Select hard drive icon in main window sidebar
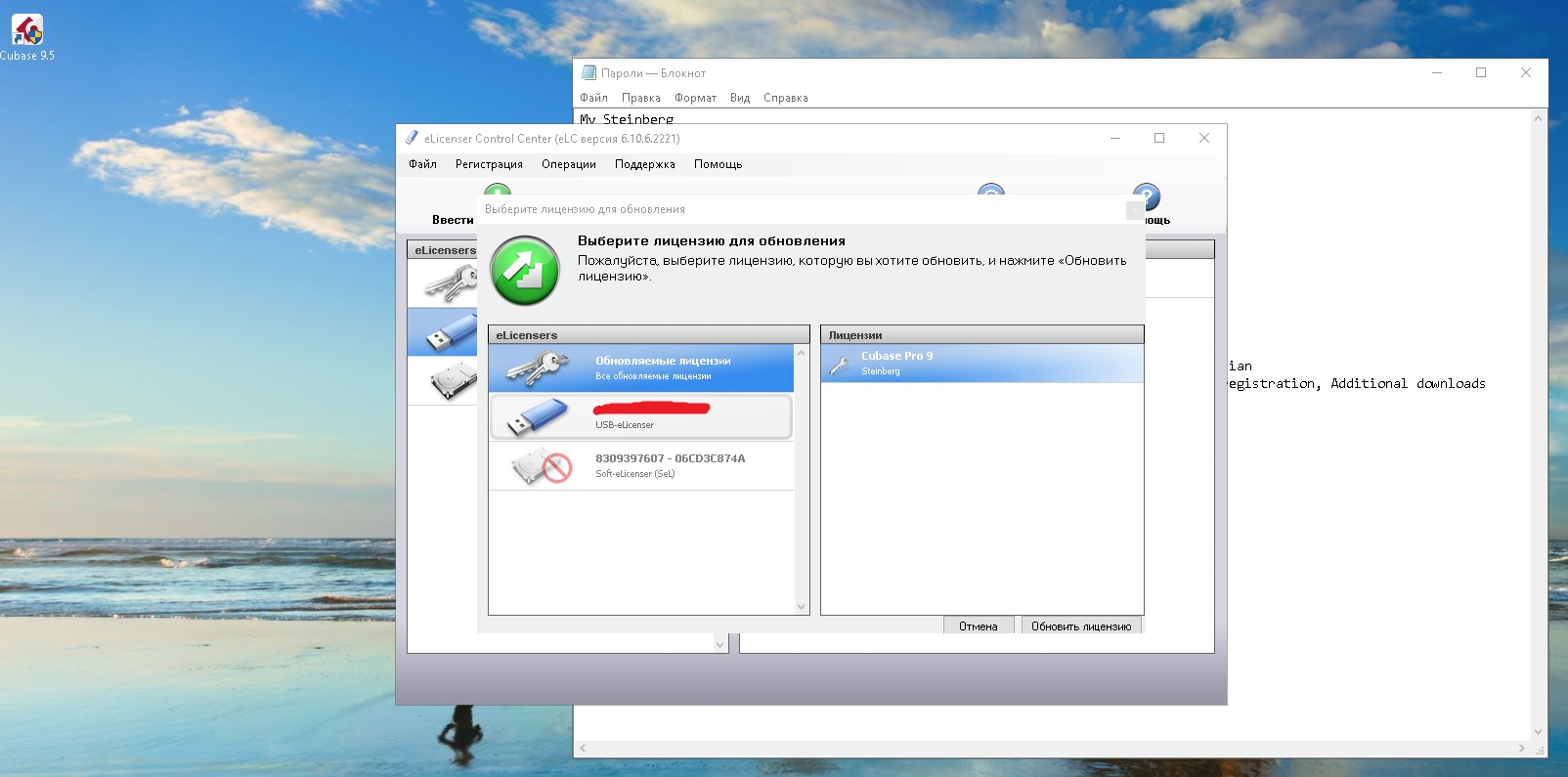This screenshot has width=1568, height=777. point(453,381)
